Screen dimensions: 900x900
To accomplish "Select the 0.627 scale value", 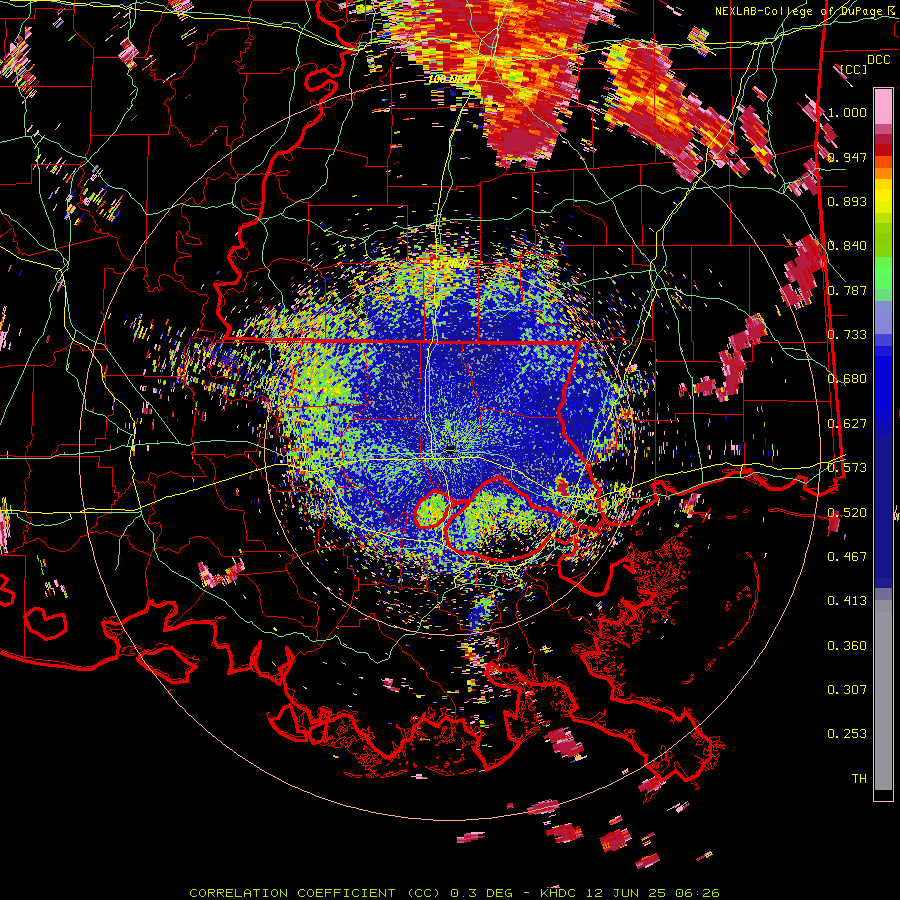I will [847, 423].
